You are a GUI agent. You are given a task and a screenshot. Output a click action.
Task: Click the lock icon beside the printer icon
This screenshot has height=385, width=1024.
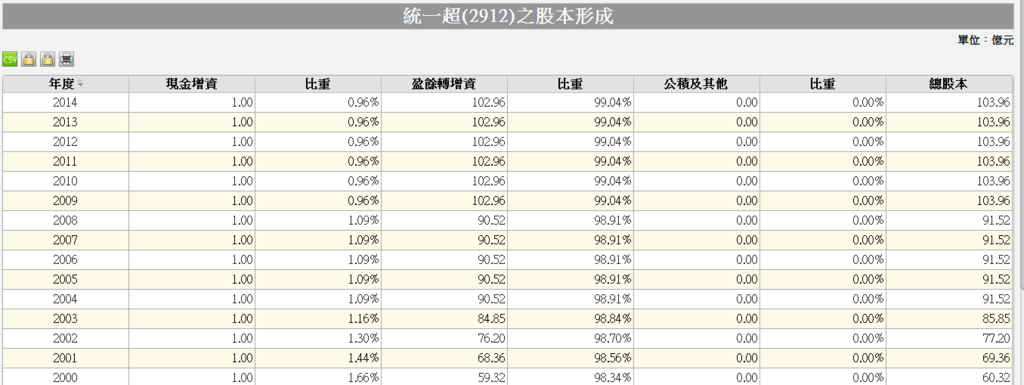click(x=47, y=59)
